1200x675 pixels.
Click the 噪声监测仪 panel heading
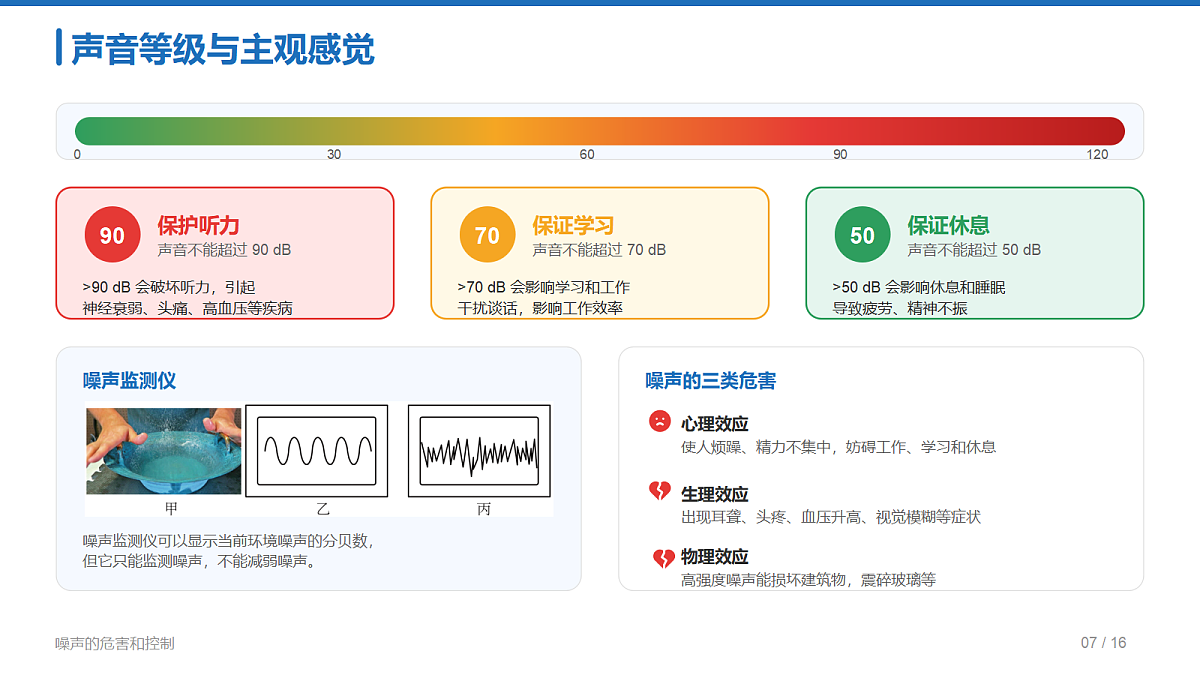click(x=129, y=381)
